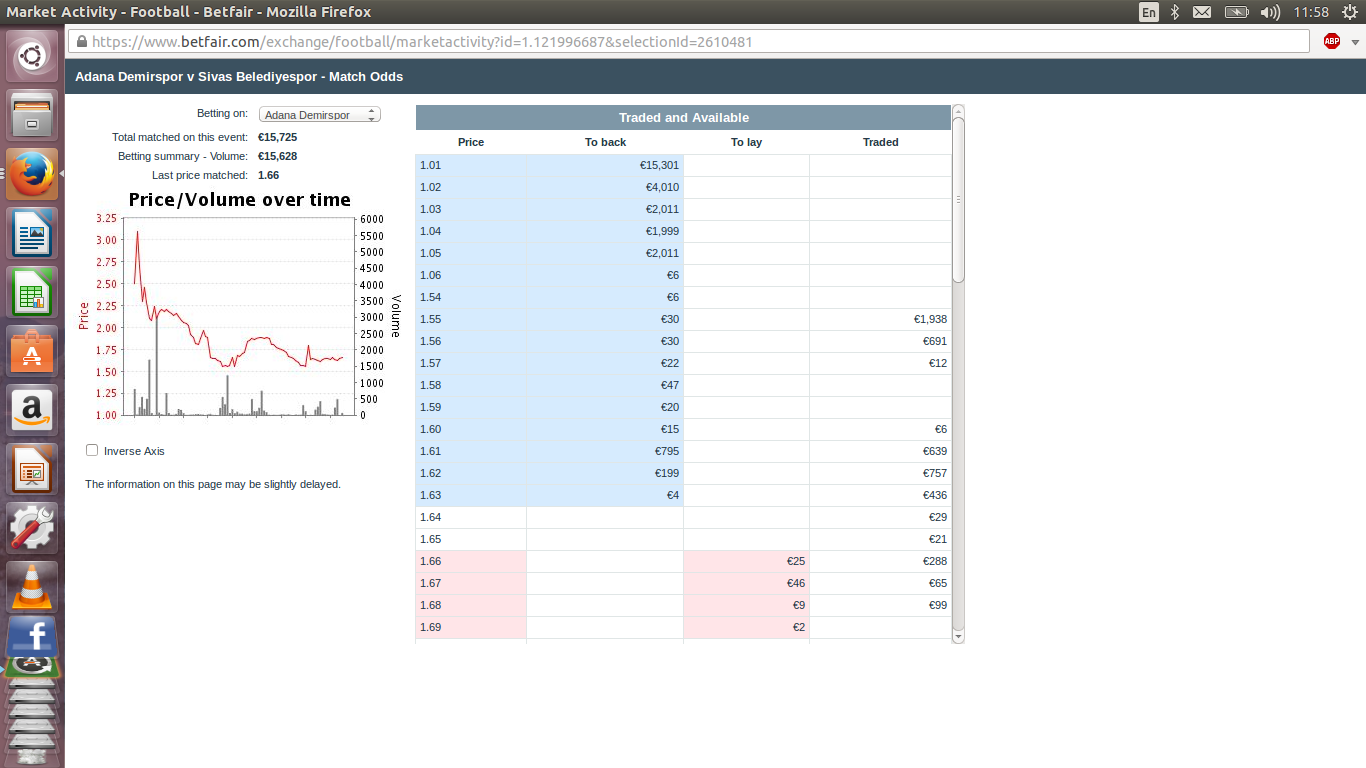
Task: Click the slightly delayed information notice
Action: tap(213, 484)
